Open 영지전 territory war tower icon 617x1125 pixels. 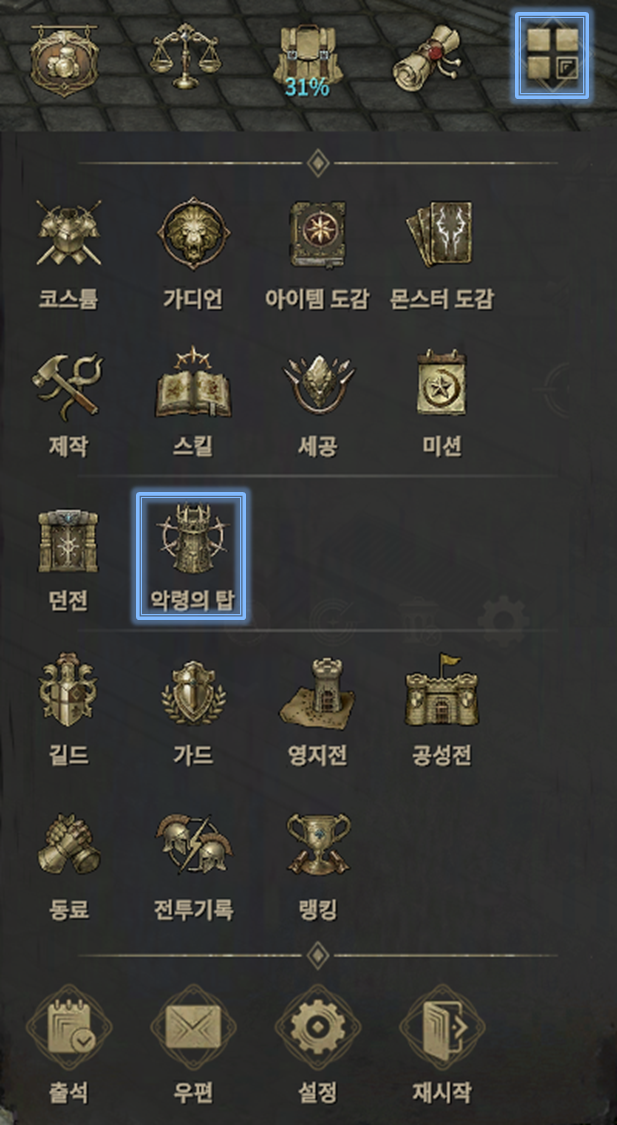pos(318,709)
